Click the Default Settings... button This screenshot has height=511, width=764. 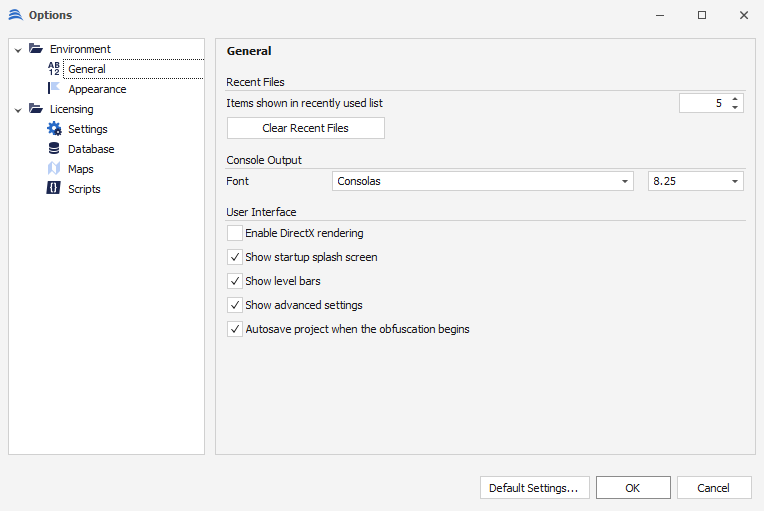pyautogui.click(x=534, y=488)
